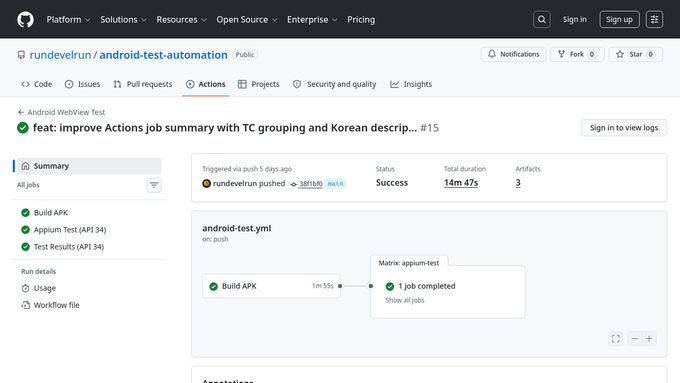Open the GitHub homepage logo
Screen dimensions: 680x383
(25, 20)
